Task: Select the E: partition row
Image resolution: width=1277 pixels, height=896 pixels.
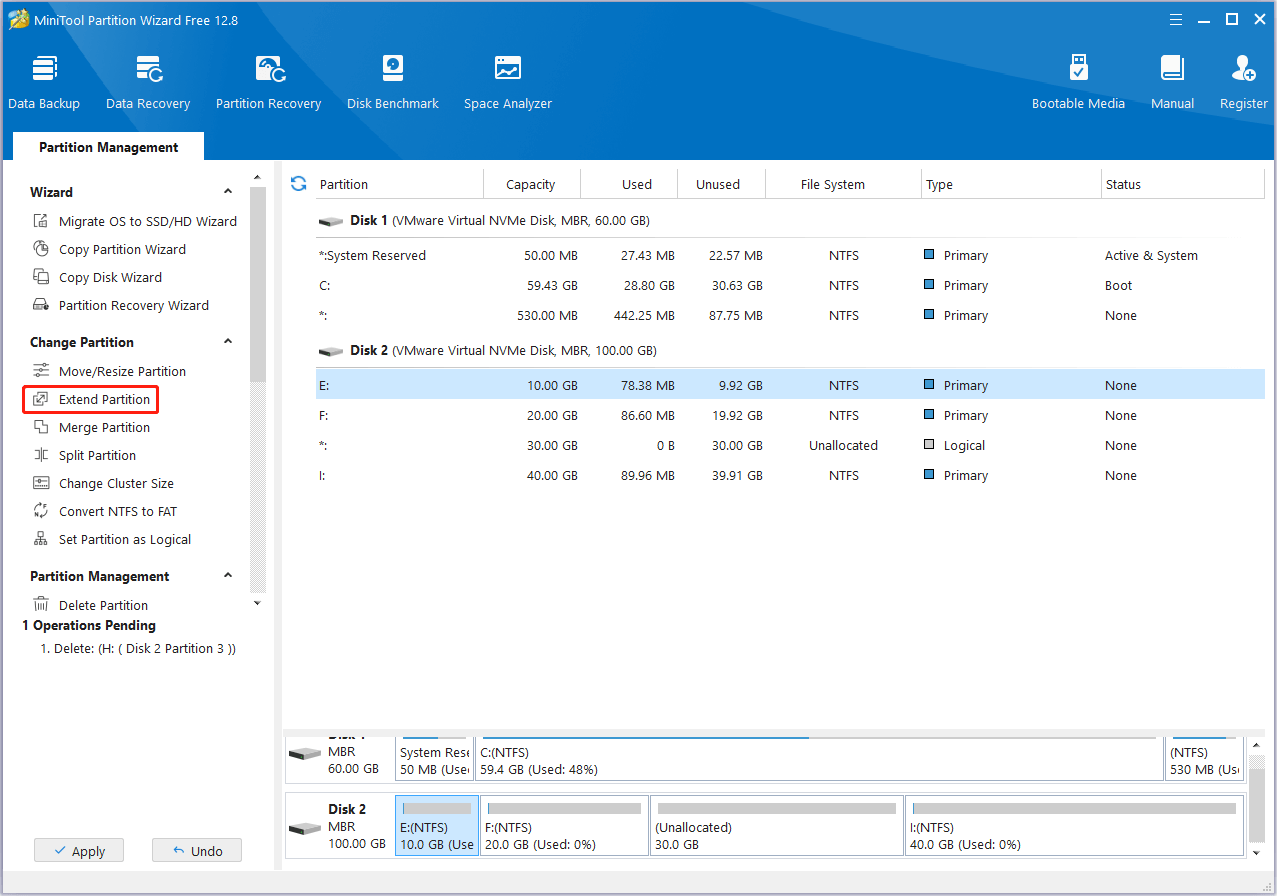Action: click(x=790, y=386)
